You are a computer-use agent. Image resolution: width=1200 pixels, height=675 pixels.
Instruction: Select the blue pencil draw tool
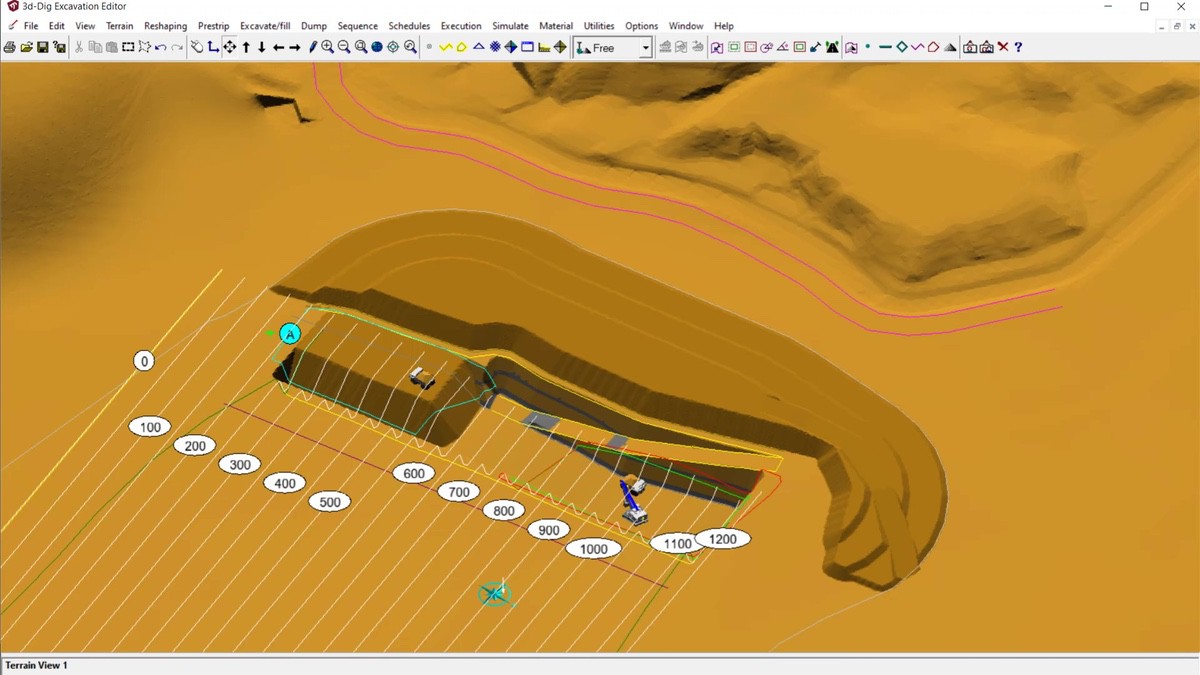tap(312, 47)
